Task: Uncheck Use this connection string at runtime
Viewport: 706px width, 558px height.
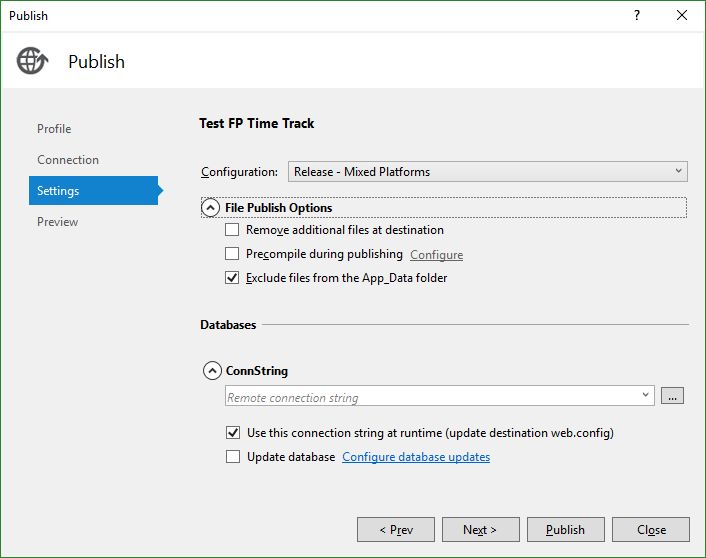Action: (233, 433)
